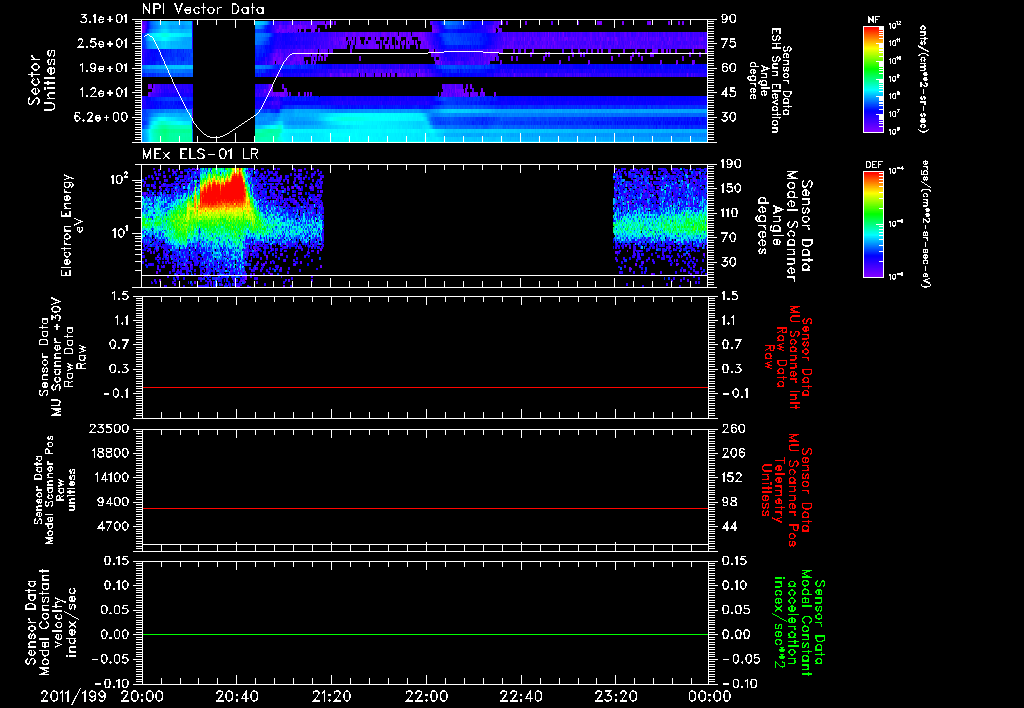This screenshot has width=1024, height=708.
Task: Click the 'NF' label above the color bar
Action: (873, 20)
